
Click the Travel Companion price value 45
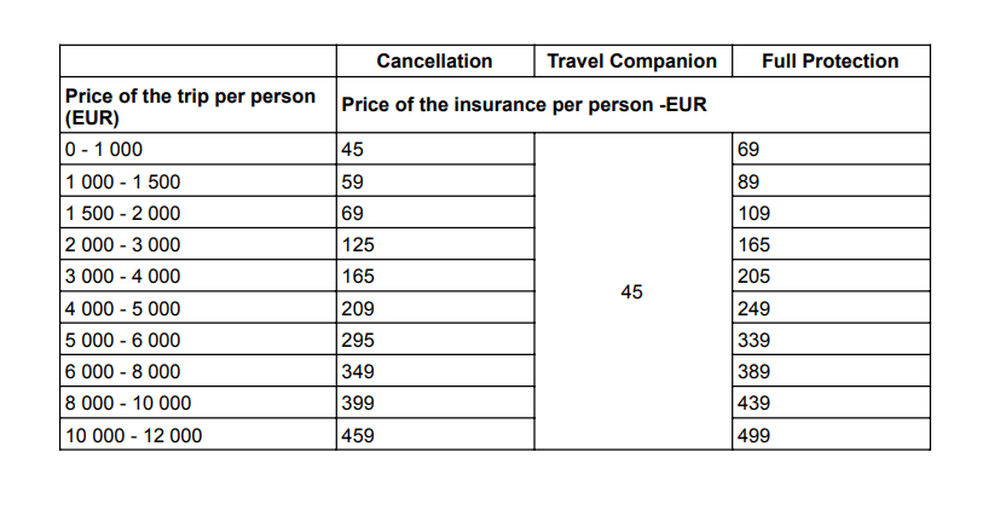[x=632, y=293]
